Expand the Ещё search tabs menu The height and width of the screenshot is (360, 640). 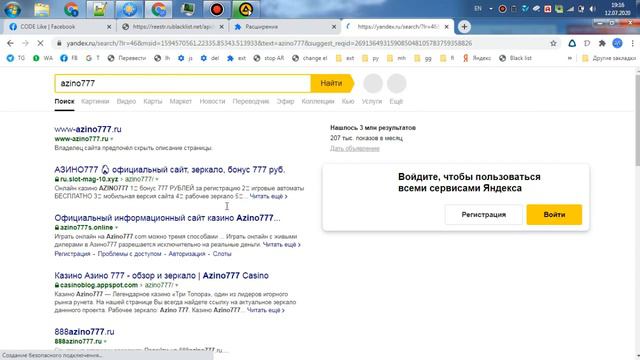[x=396, y=101]
